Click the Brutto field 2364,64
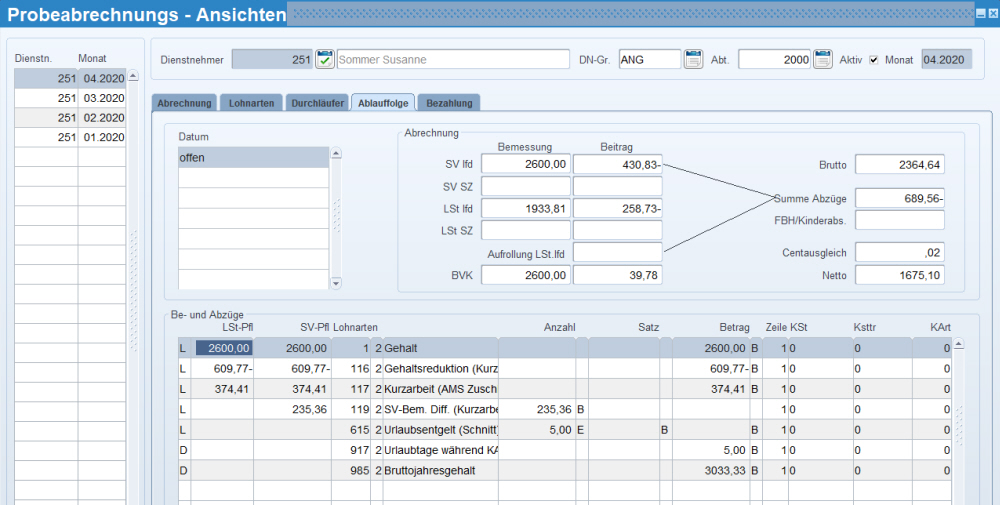 pyautogui.click(x=900, y=165)
